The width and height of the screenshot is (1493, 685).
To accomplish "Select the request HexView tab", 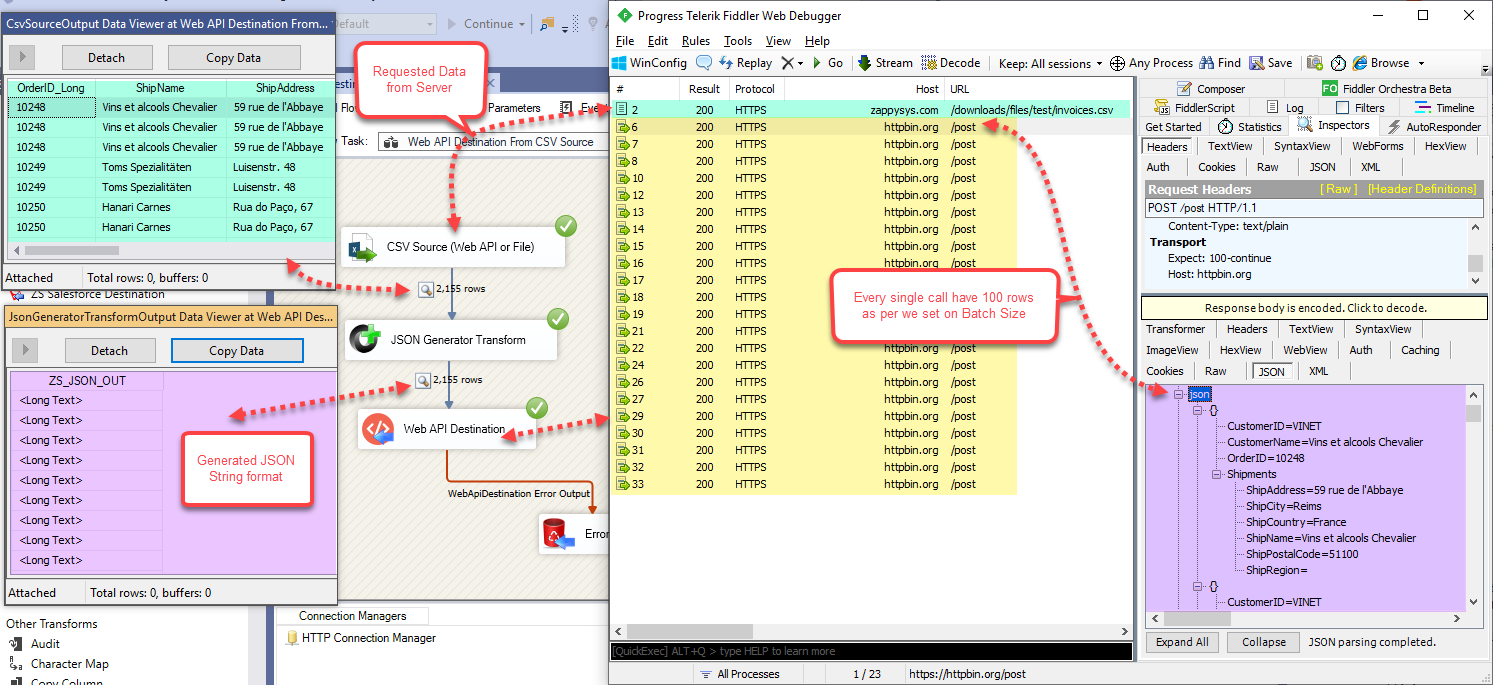I will (1445, 146).
